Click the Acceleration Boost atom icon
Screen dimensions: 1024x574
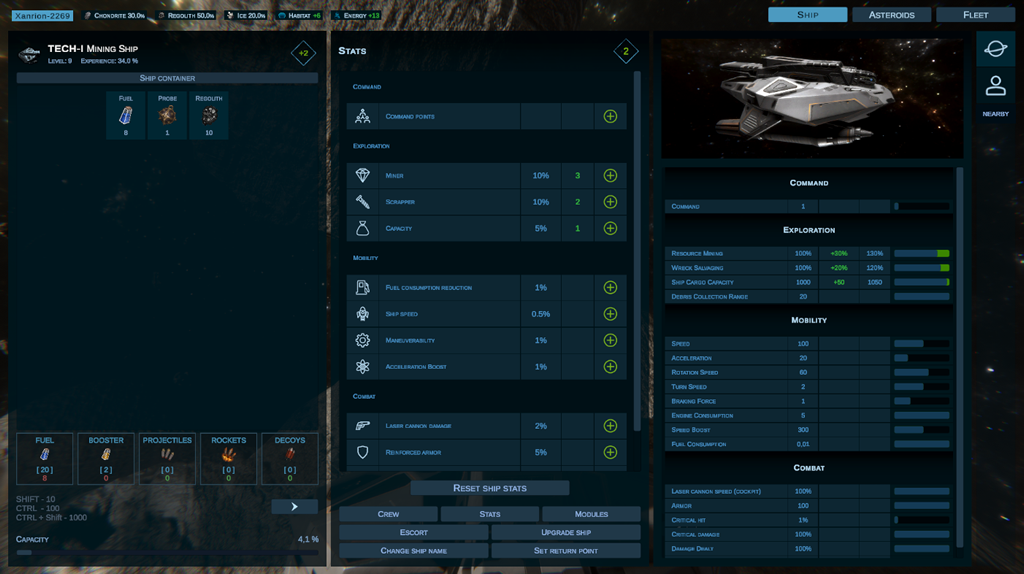point(362,367)
